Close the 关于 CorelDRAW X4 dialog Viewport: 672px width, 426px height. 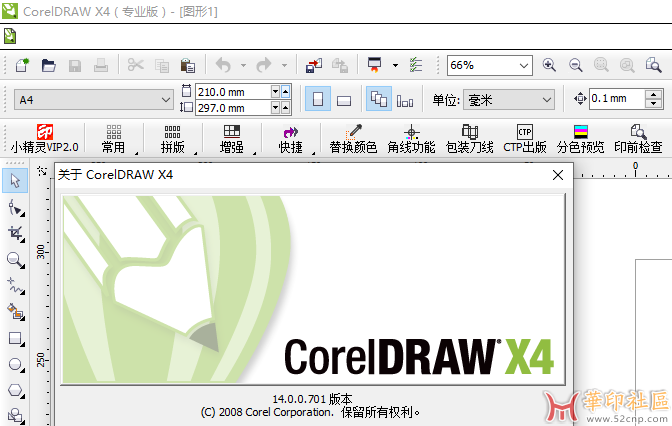pyautogui.click(x=558, y=175)
